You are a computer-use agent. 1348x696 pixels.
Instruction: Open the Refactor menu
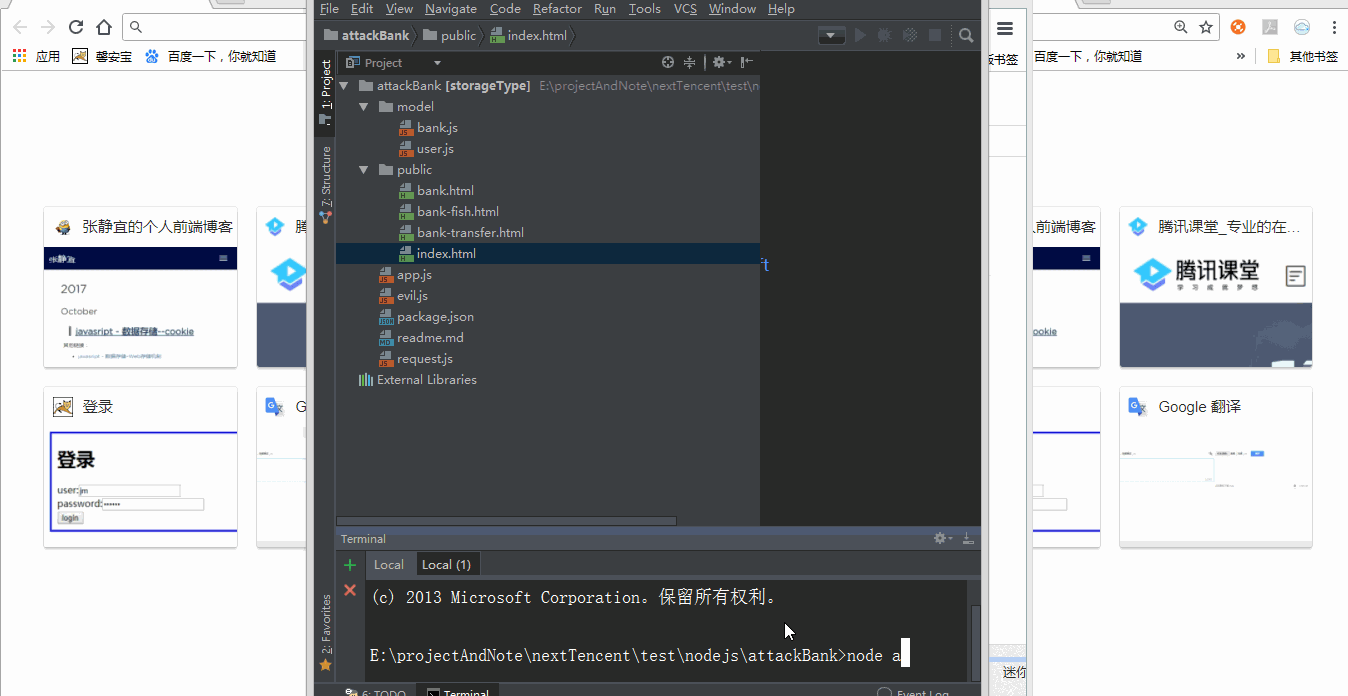tap(557, 9)
